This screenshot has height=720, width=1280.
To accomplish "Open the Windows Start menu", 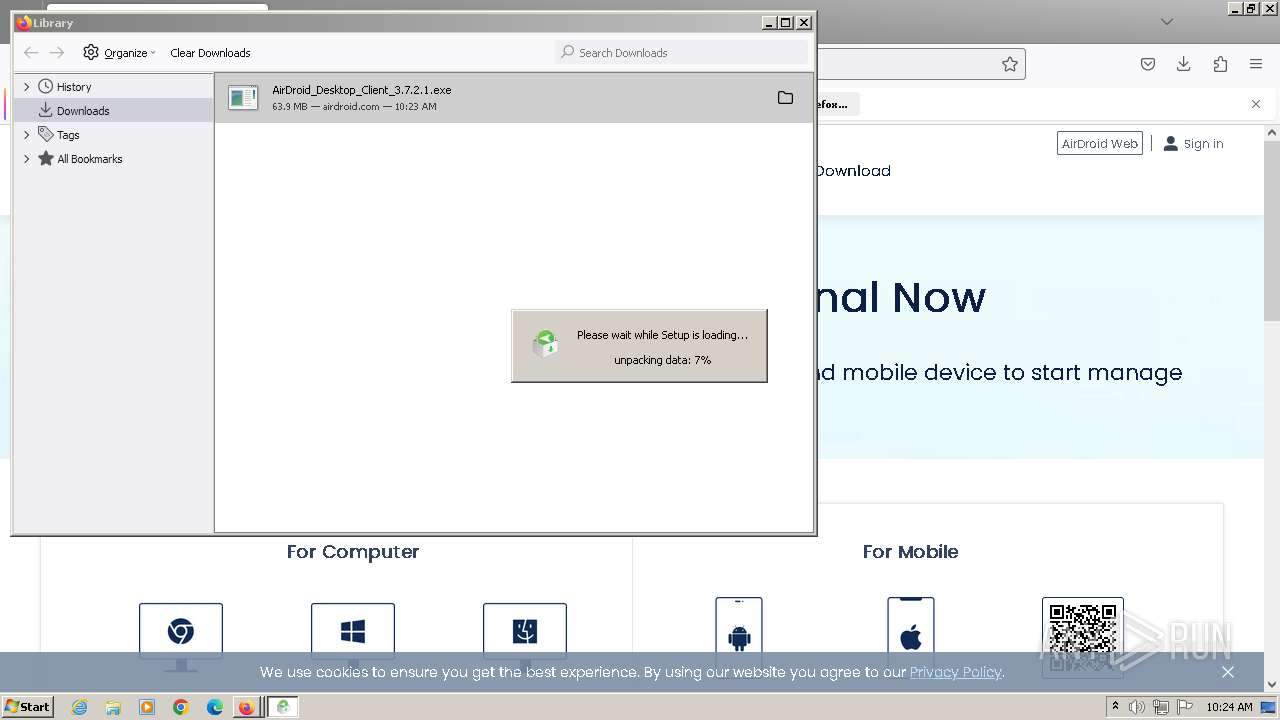I will (x=27, y=707).
